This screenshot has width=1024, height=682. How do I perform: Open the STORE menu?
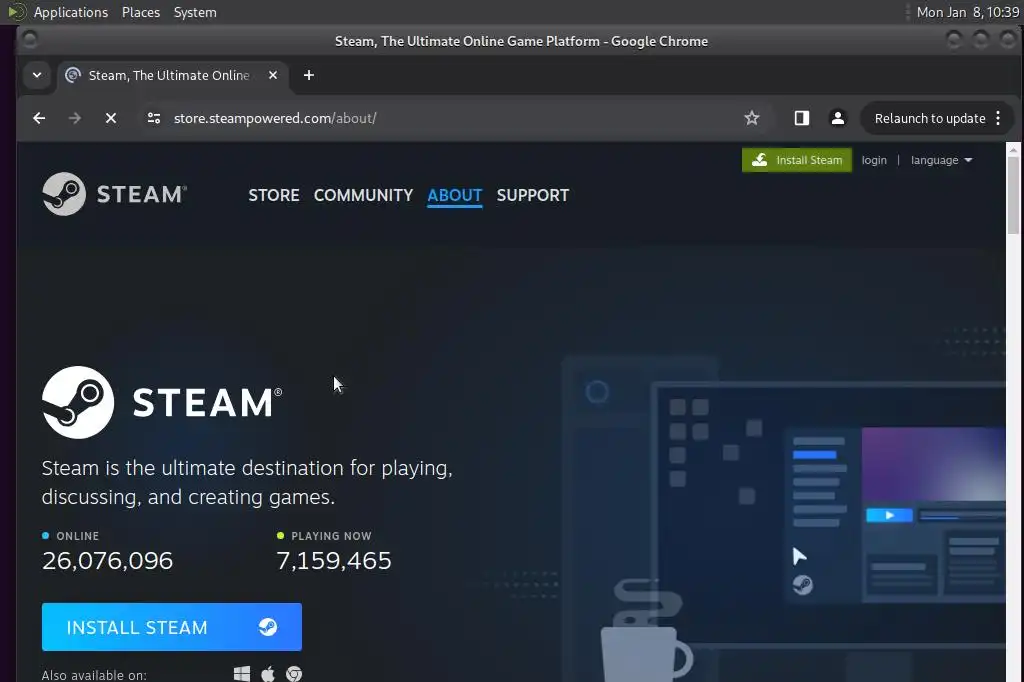274,195
